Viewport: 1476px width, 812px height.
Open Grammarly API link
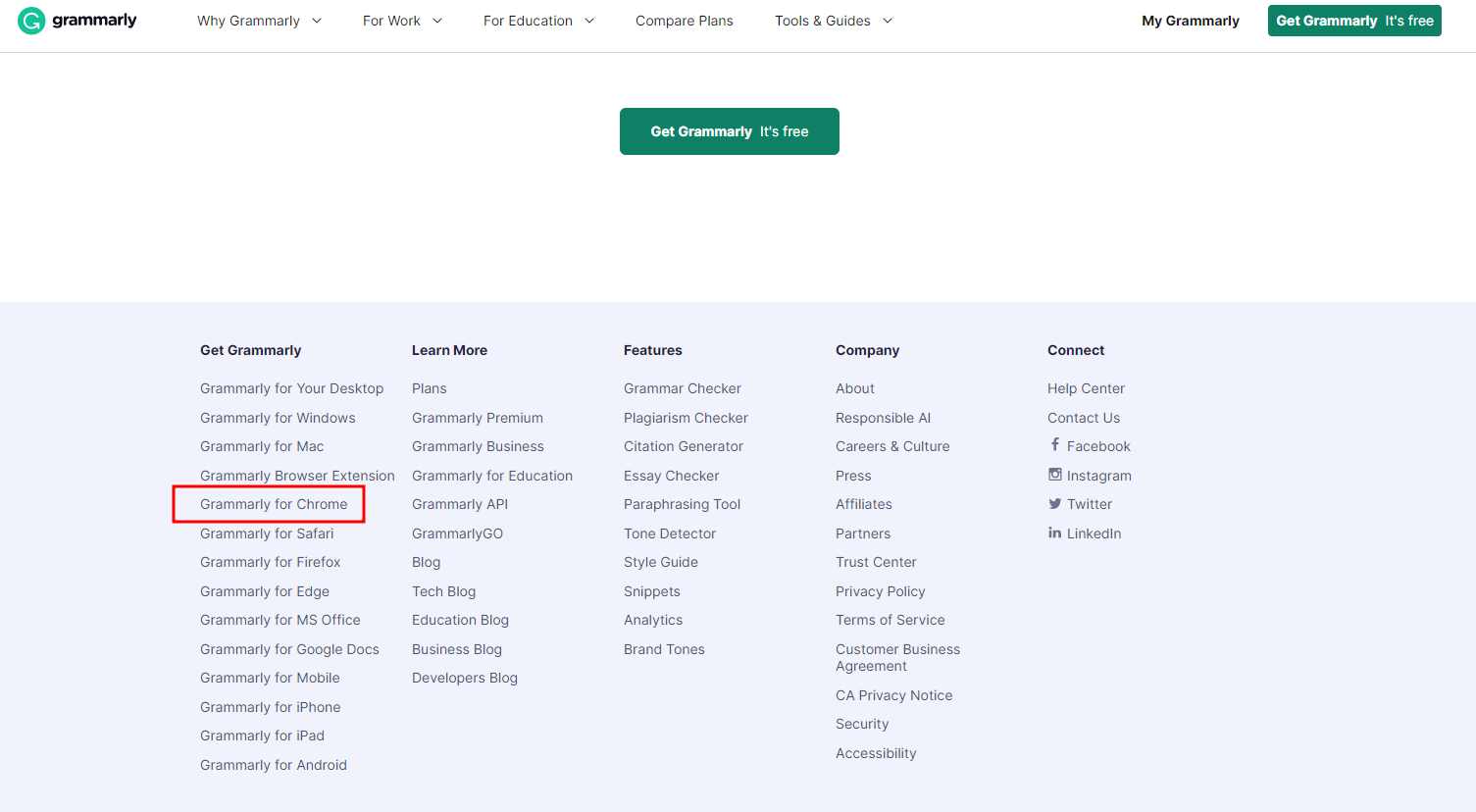[460, 504]
